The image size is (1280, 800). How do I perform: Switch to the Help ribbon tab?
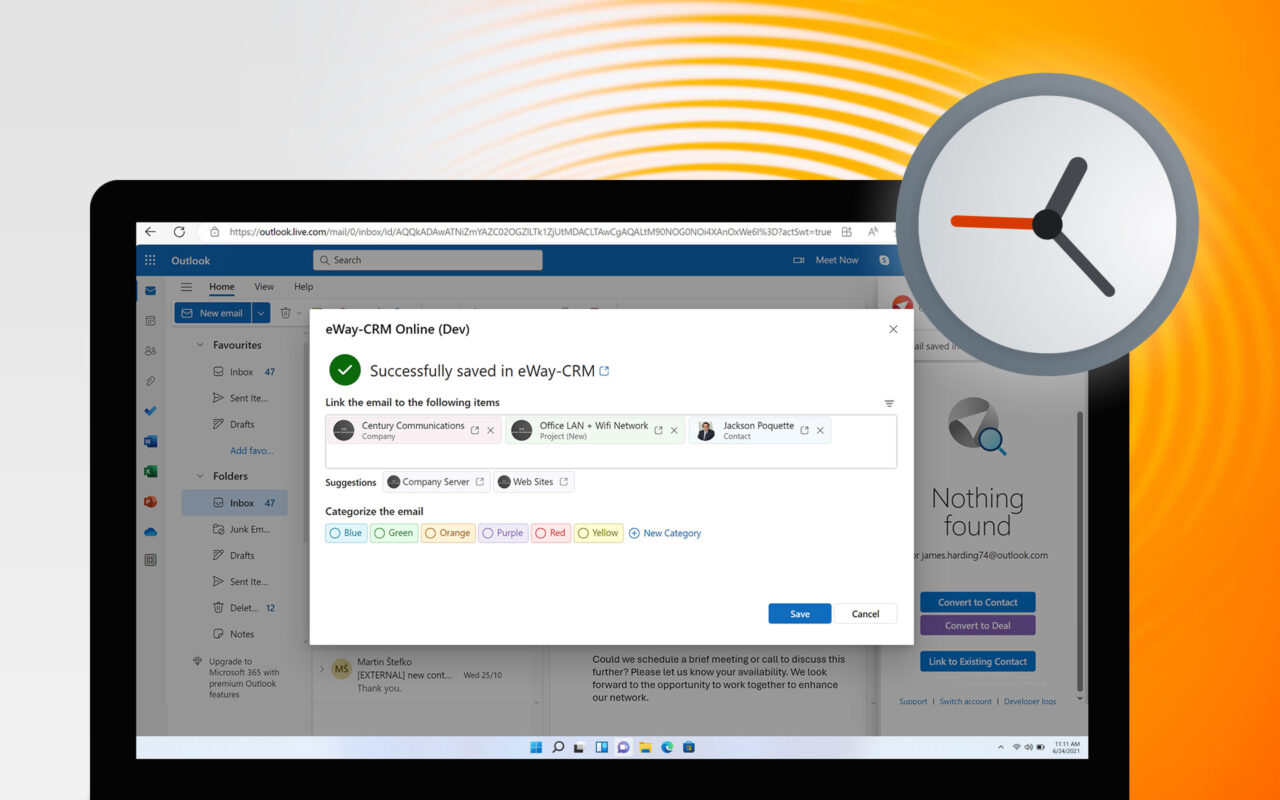pyautogui.click(x=303, y=287)
